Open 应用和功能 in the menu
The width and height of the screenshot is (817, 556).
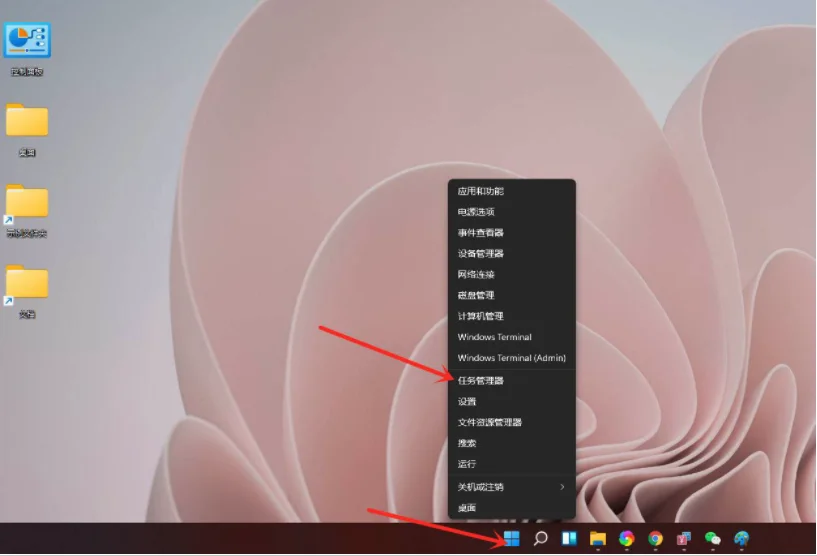[481, 191]
